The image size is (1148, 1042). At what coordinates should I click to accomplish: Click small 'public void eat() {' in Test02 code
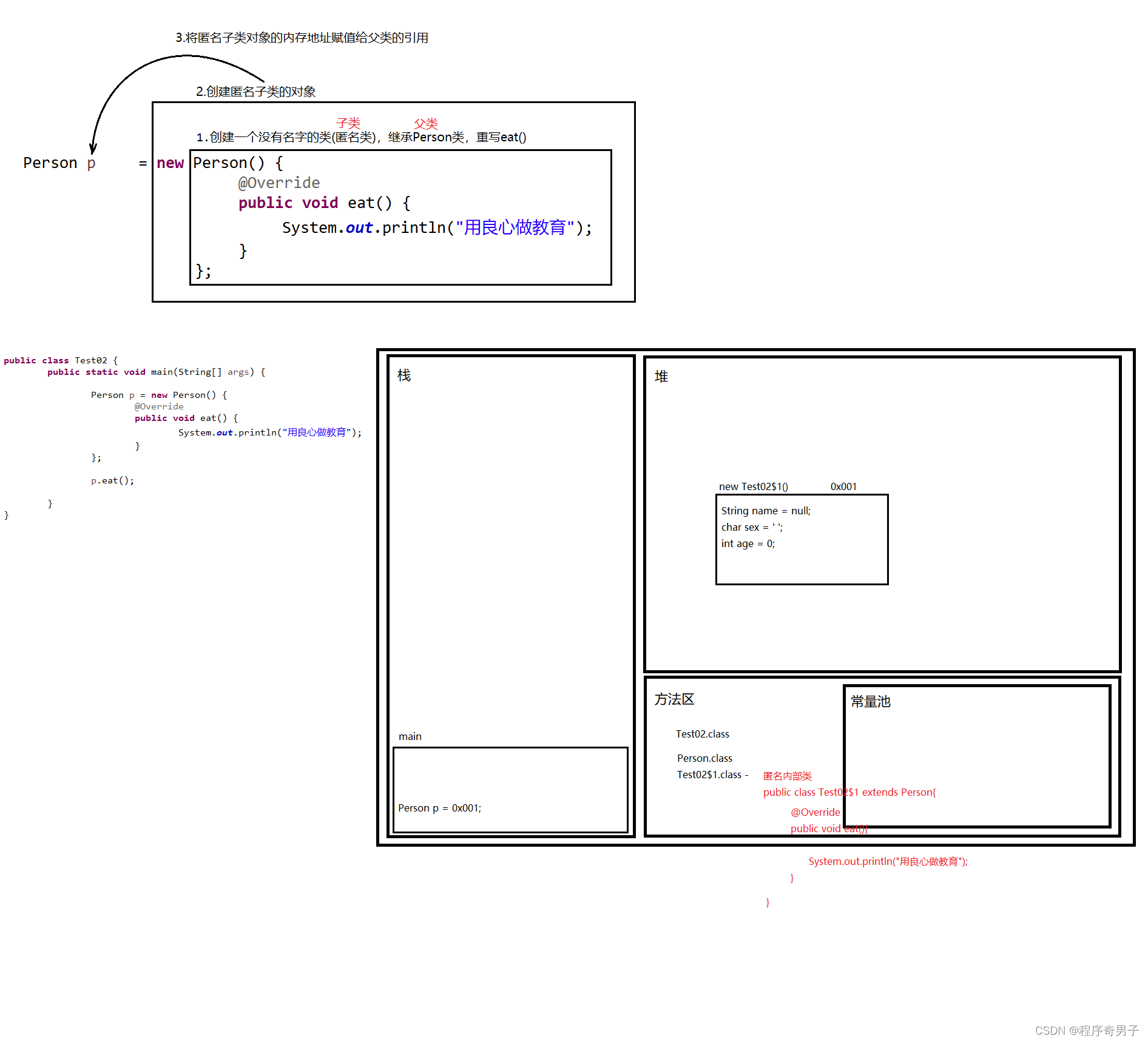186,418
